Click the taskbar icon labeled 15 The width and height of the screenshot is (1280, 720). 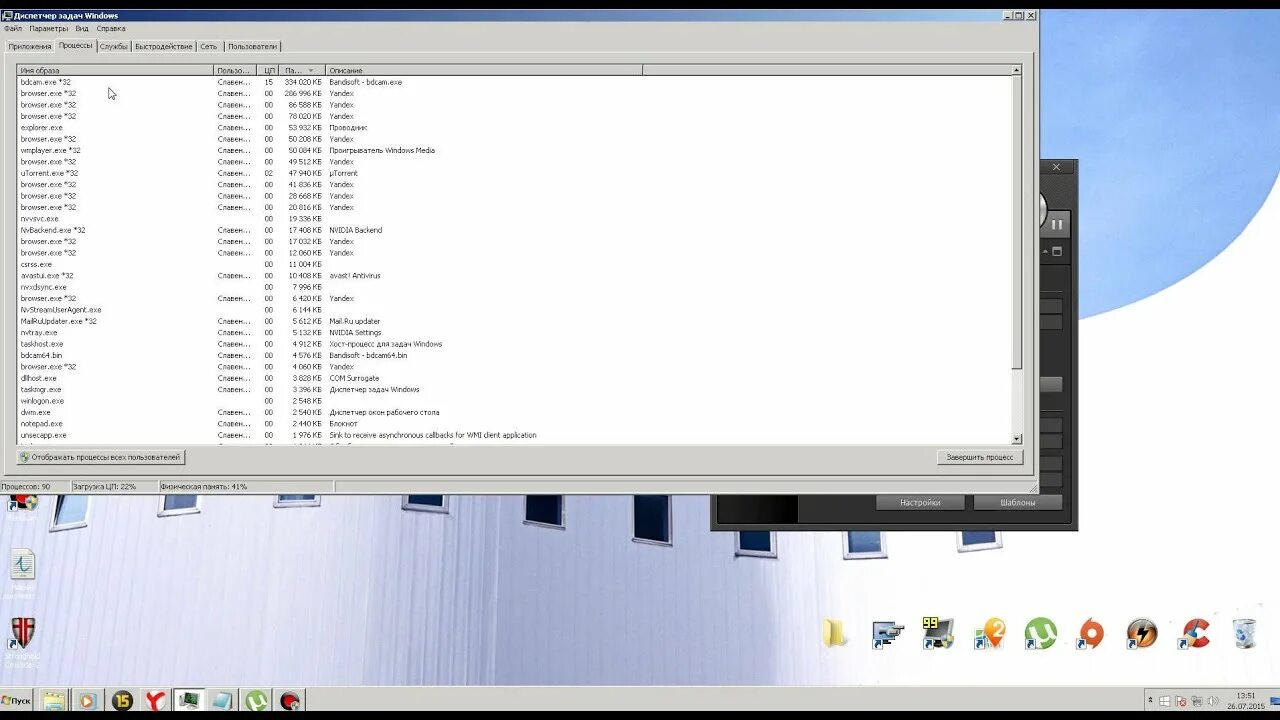pos(122,701)
